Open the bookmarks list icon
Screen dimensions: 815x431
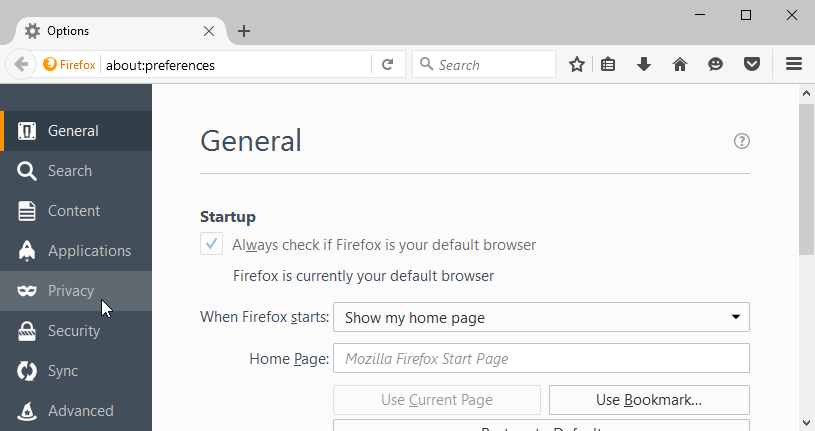pos(609,64)
